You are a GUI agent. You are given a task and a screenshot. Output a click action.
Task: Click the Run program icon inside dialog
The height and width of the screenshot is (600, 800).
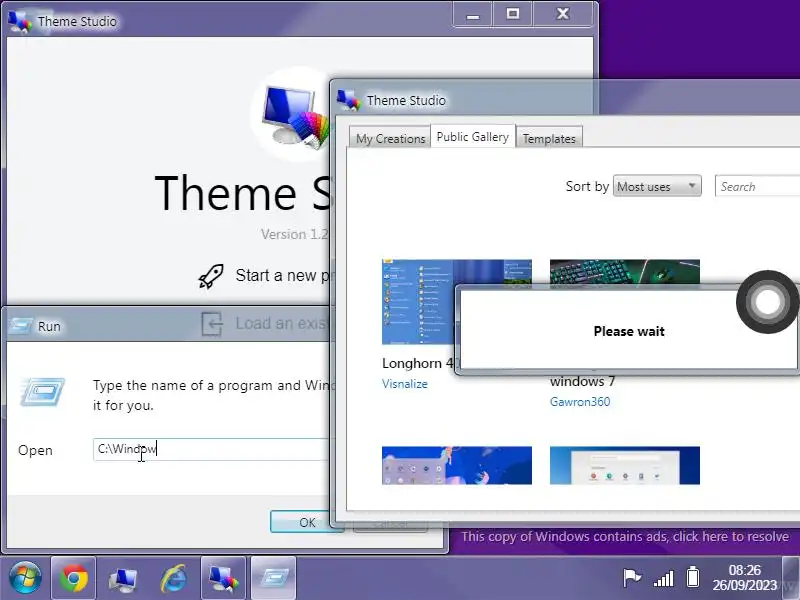[x=42, y=392]
